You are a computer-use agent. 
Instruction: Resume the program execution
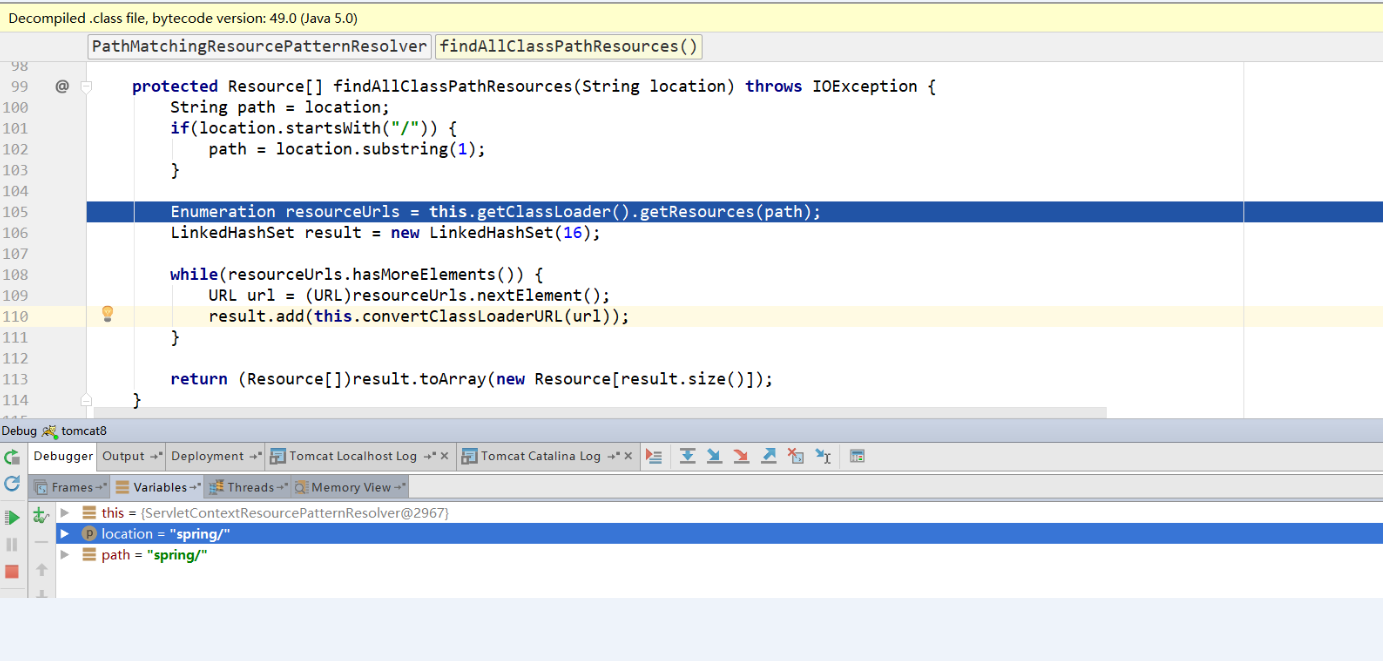[13, 517]
